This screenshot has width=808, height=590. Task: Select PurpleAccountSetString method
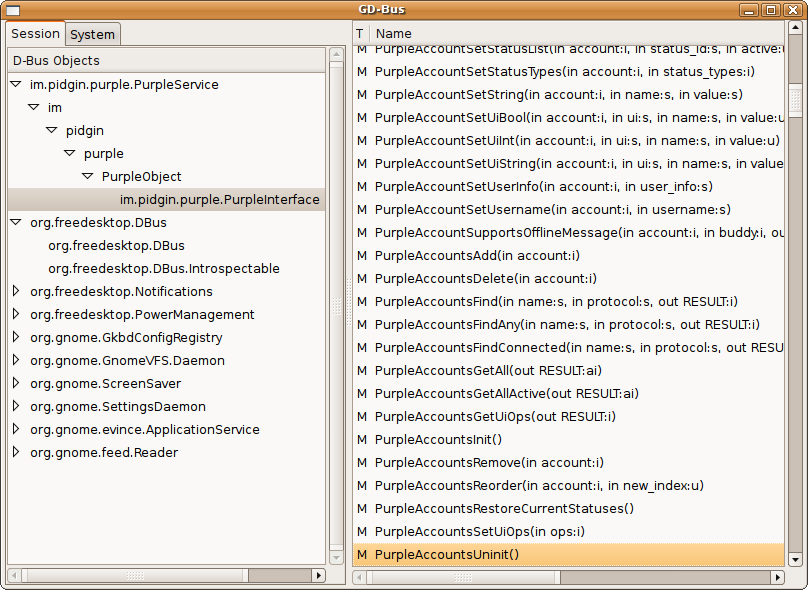pos(568,95)
